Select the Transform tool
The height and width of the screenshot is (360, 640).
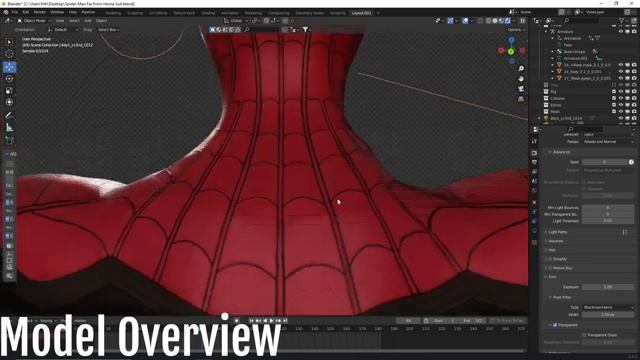coord(9,102)
